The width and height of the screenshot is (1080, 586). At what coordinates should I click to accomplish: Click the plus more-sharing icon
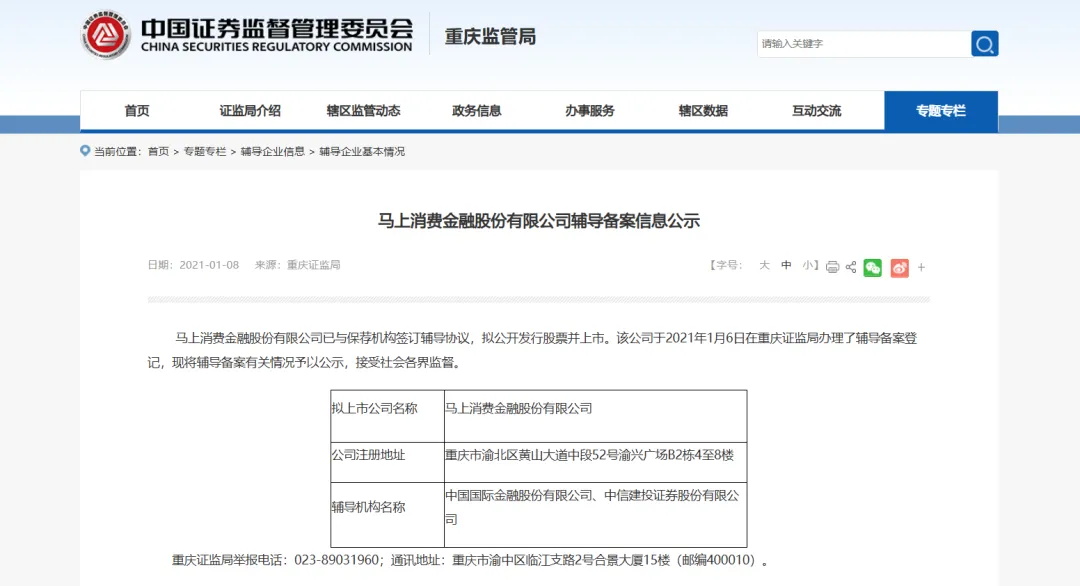coord(922,267)
